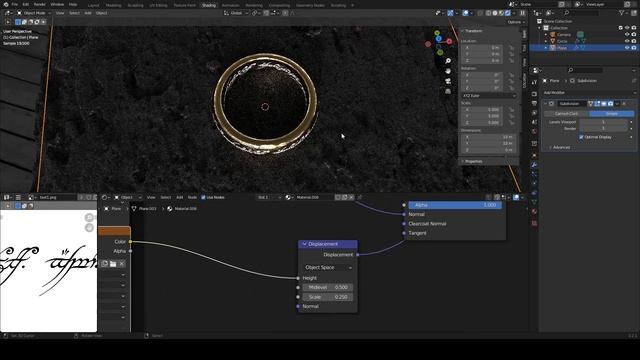Adjust Levels Viewport value field
Screen dimensions: 640x360
tap(603, 122)
